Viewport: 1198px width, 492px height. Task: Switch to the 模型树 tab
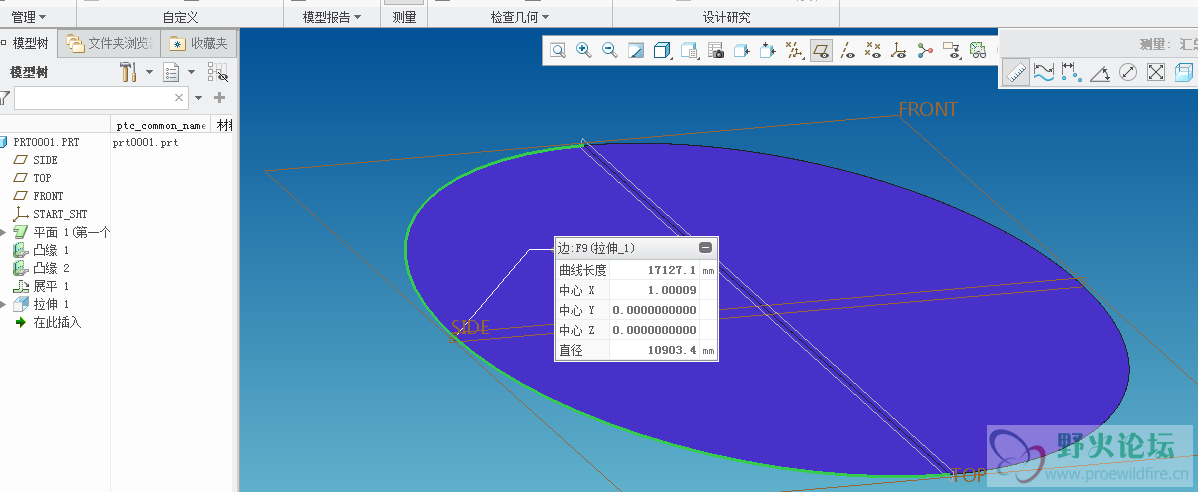pos(28,44)
